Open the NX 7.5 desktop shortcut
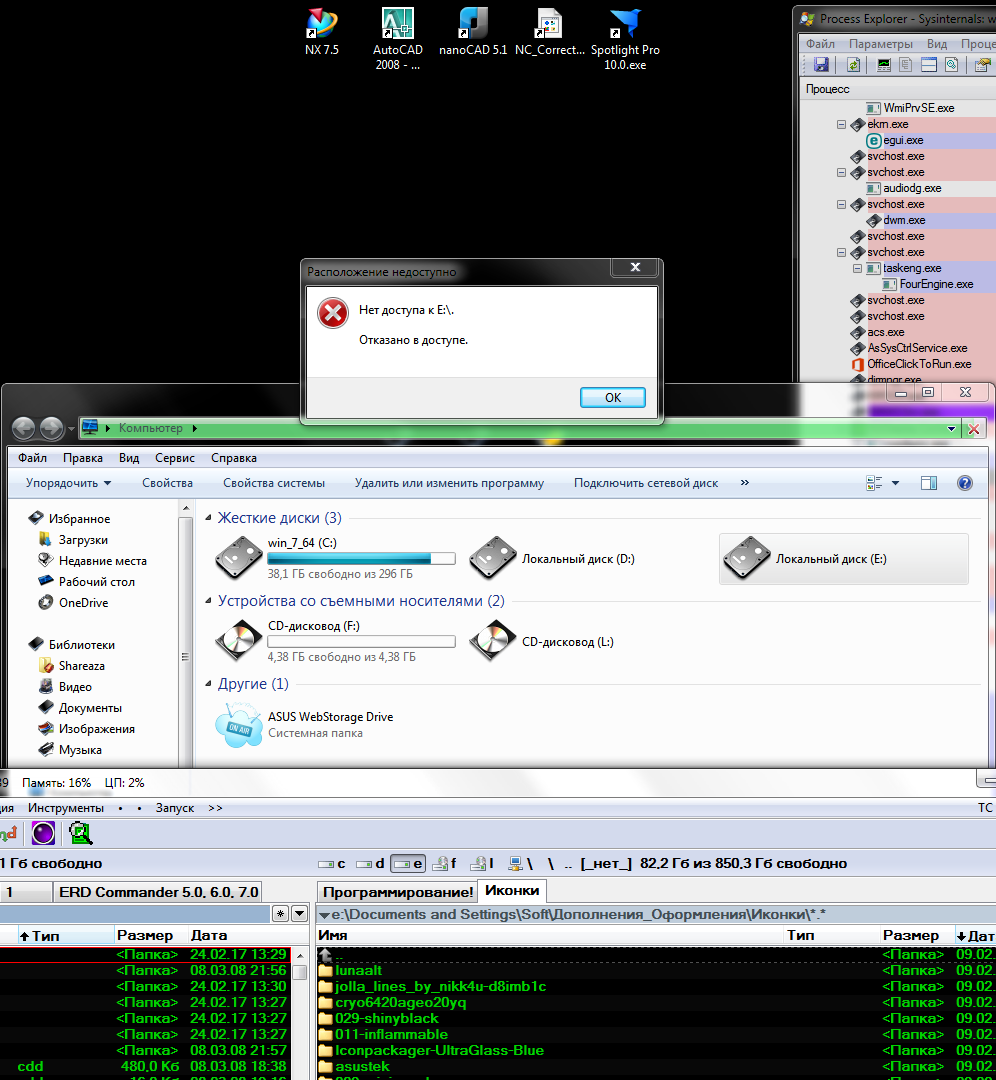Image resolution: width=996 pixels, height=1080 pixels. 322,25
